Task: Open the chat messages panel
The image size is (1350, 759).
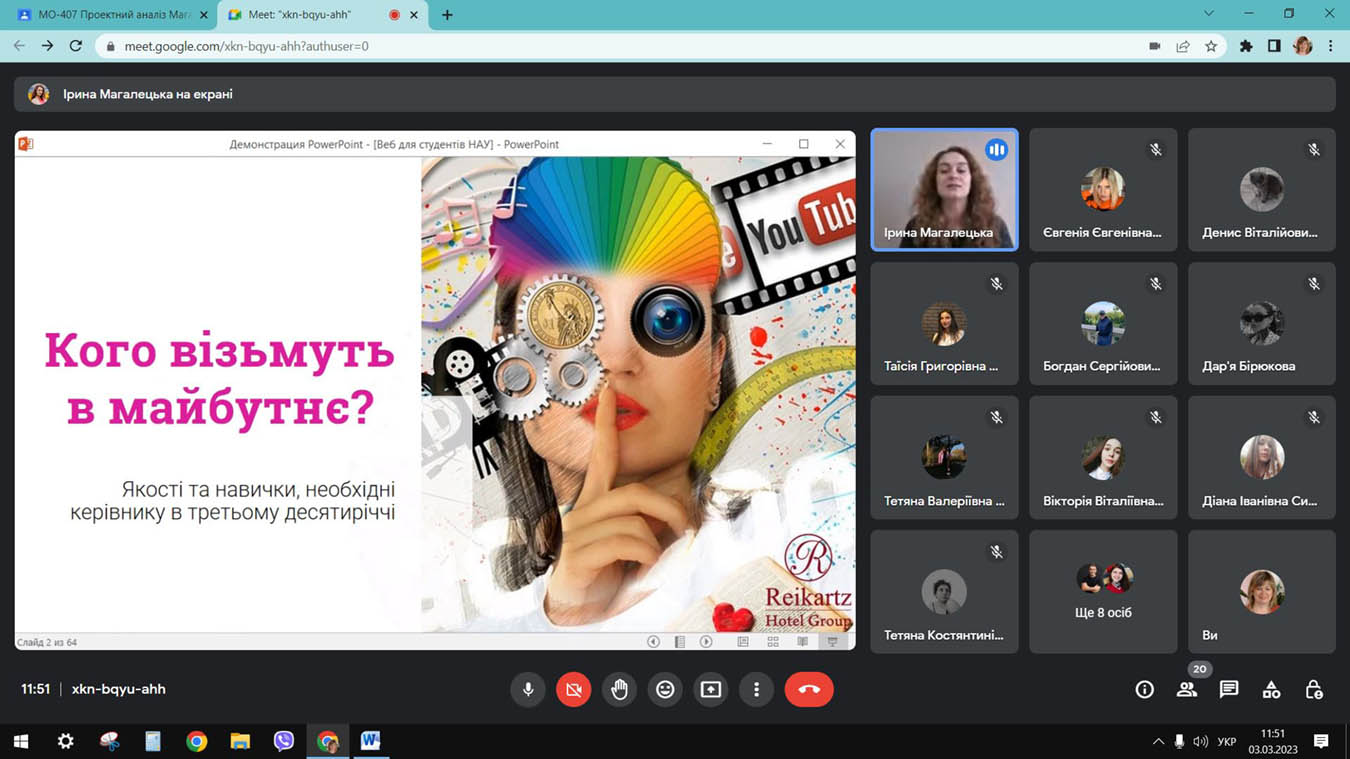Action: pos(1229,689)
